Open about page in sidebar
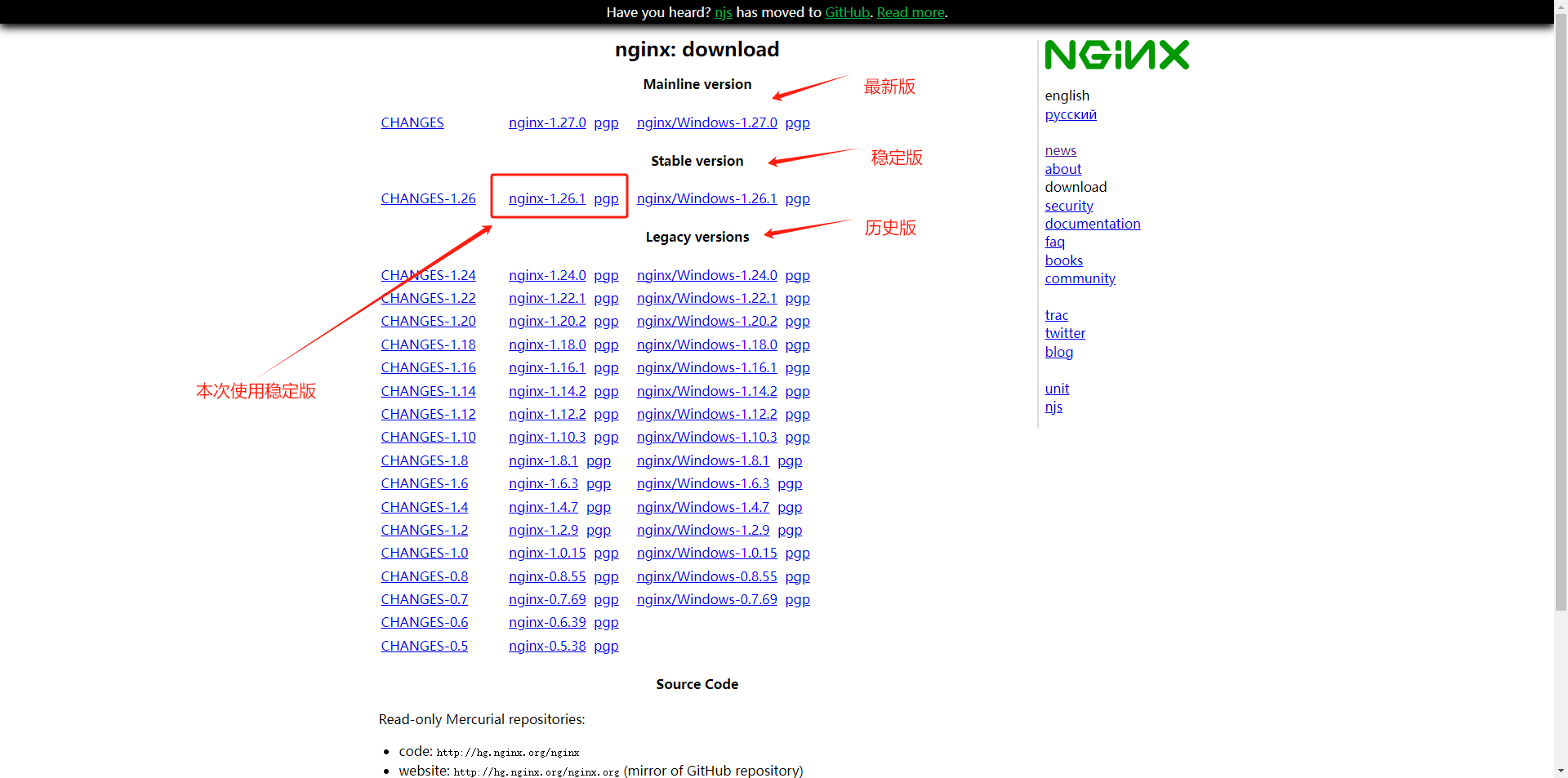The image size is (1568, 778). (x=1063, y=169)
